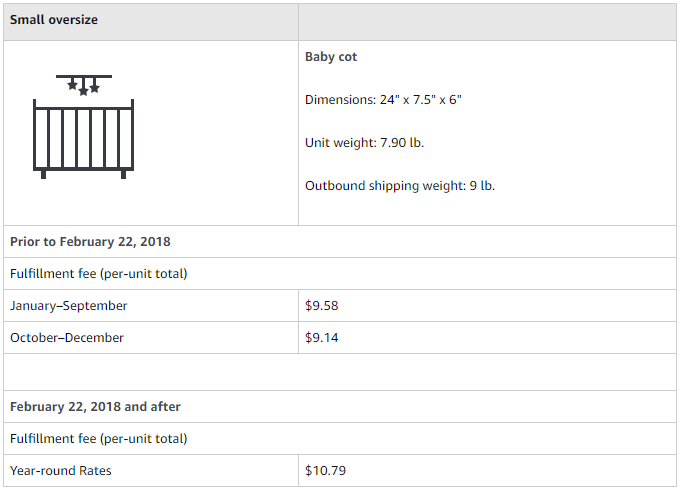
Task: Select the Dimensions 24" x 7.5" x 6" text
Action: (383, 100)
